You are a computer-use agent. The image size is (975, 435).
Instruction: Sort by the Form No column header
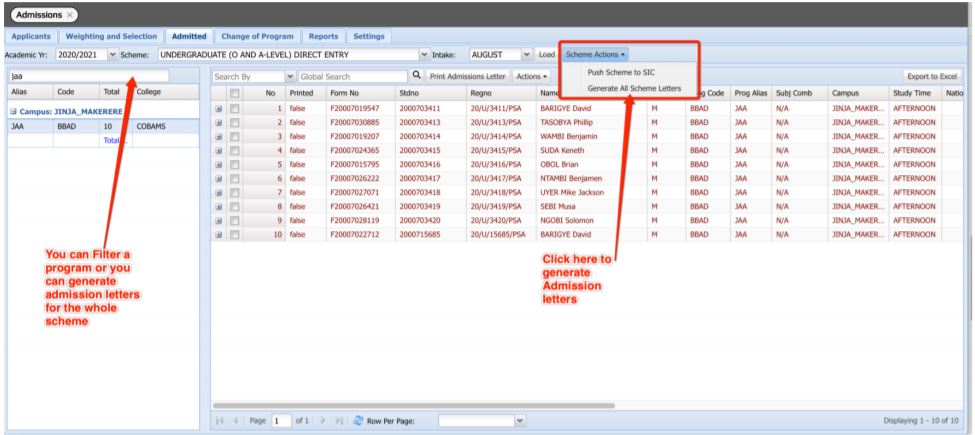point(361,93)
